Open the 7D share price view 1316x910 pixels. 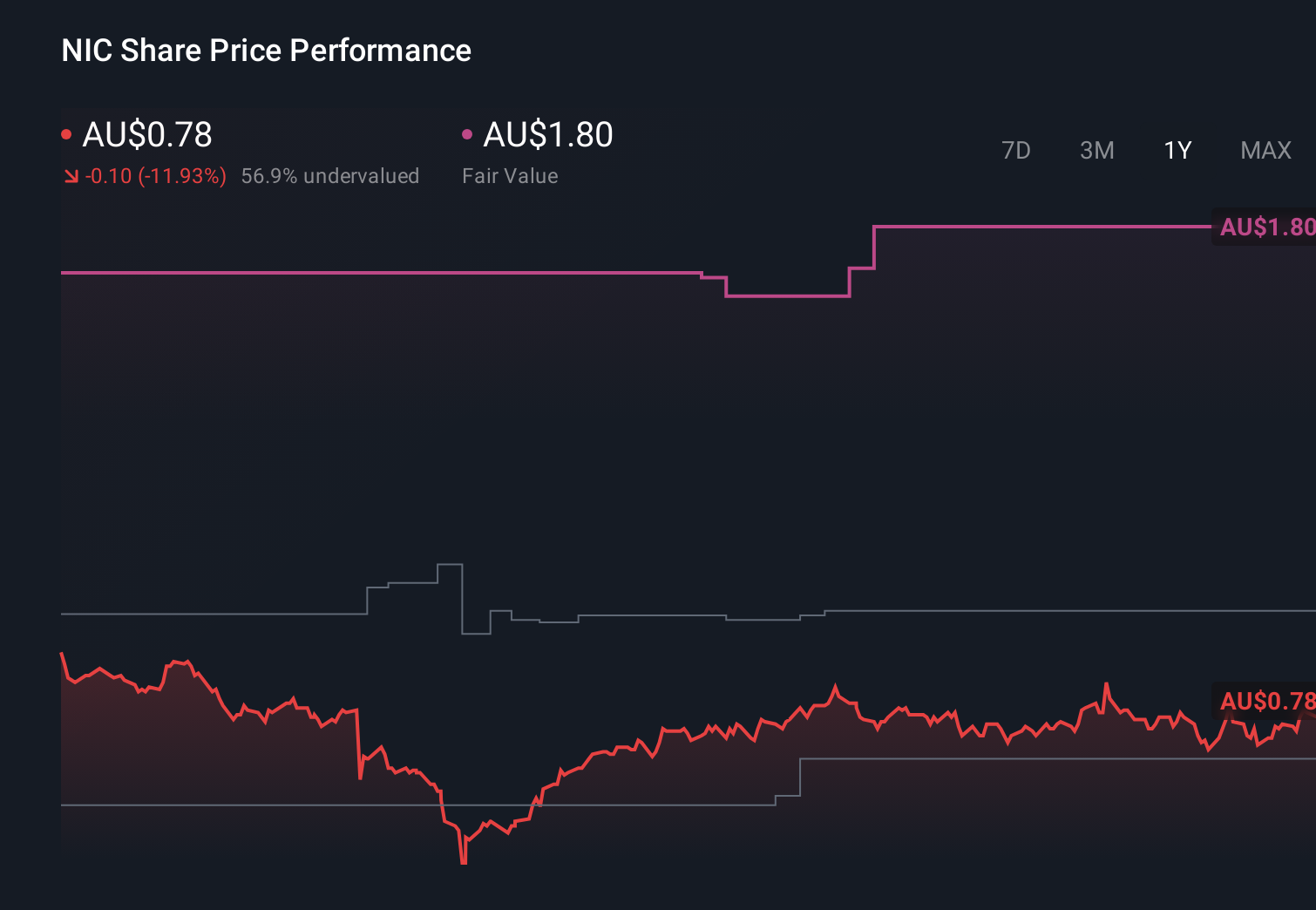pyautogui.click(x=1016, y=150)
